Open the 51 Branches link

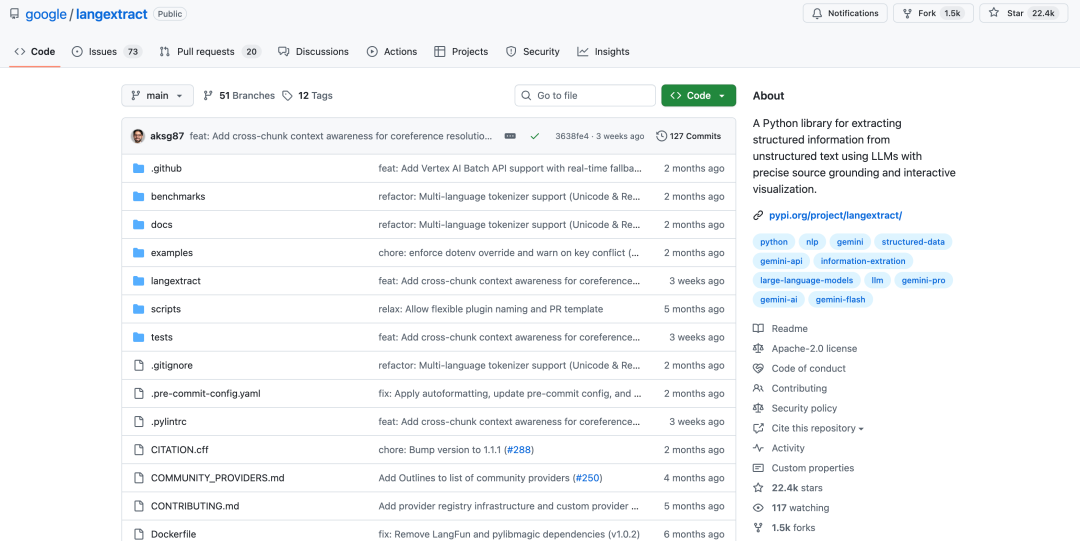tap(239, 96)
